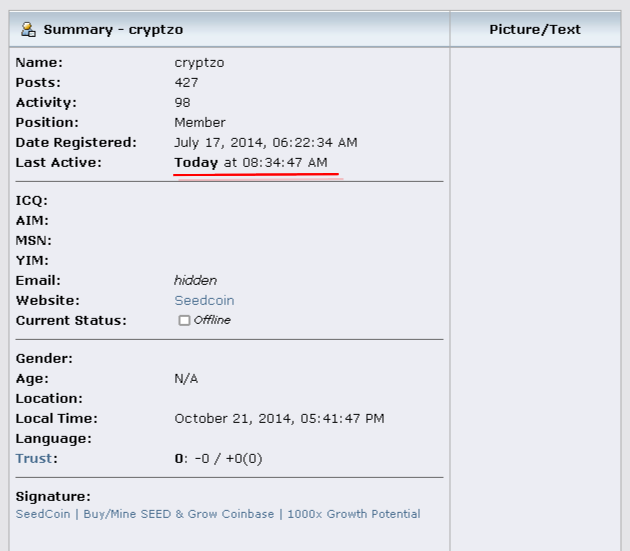This screenshot has height=551, width=630.
Task: Click the Picture/Text column header
Action: tap(535, 29)
